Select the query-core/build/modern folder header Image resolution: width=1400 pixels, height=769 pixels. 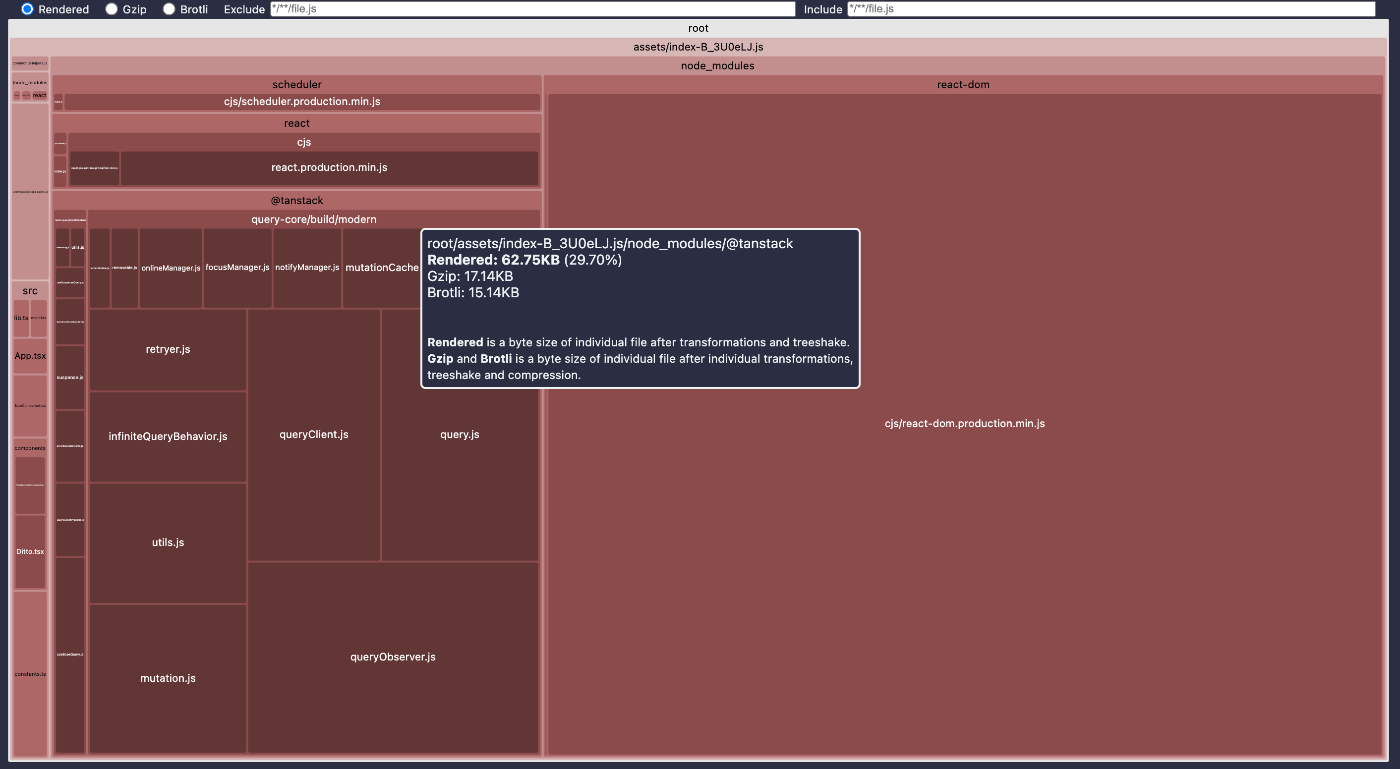[x=314, y=219]
